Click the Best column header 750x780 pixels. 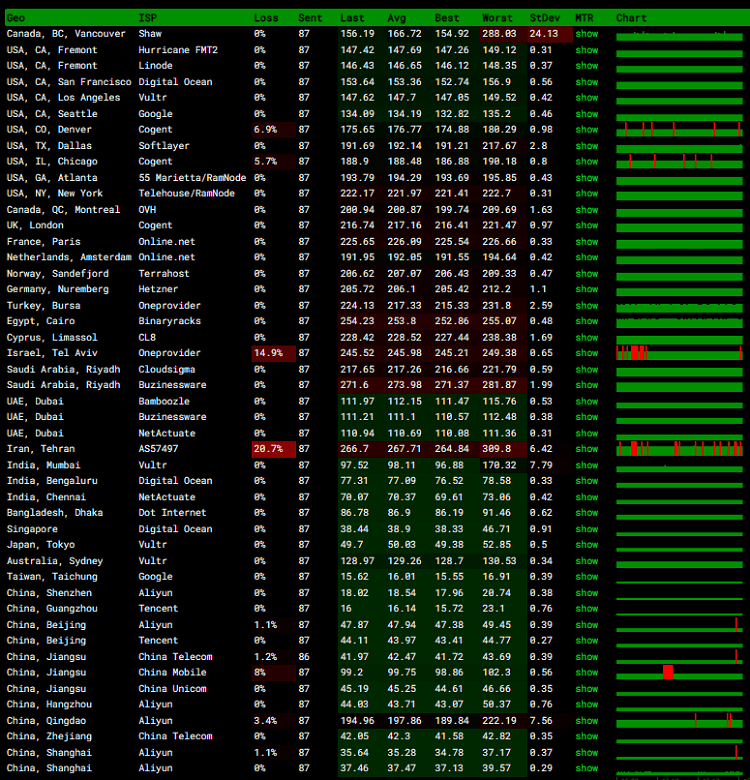(x=447, y=18)
